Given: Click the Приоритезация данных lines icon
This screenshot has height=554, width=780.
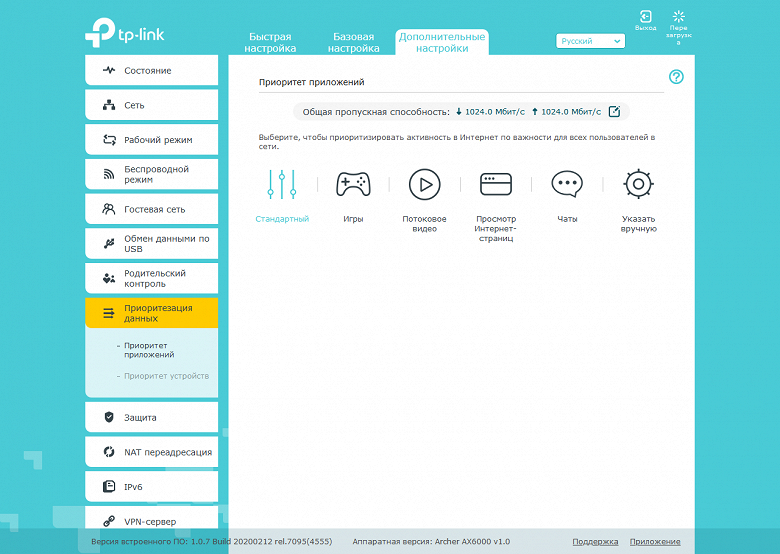Looking at the screenshot, I should point(108,313).
